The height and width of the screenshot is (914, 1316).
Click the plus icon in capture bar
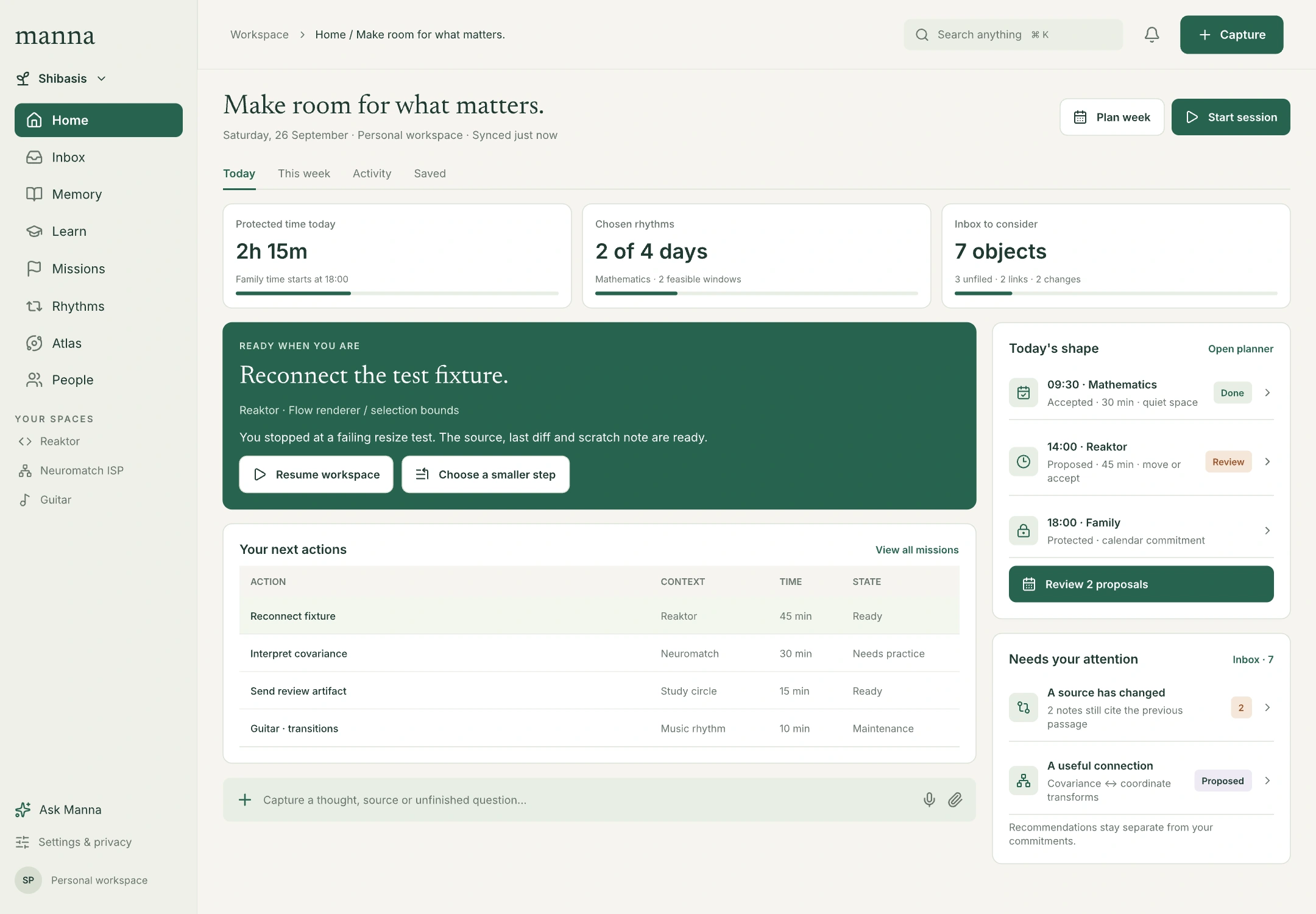point(245,799)
